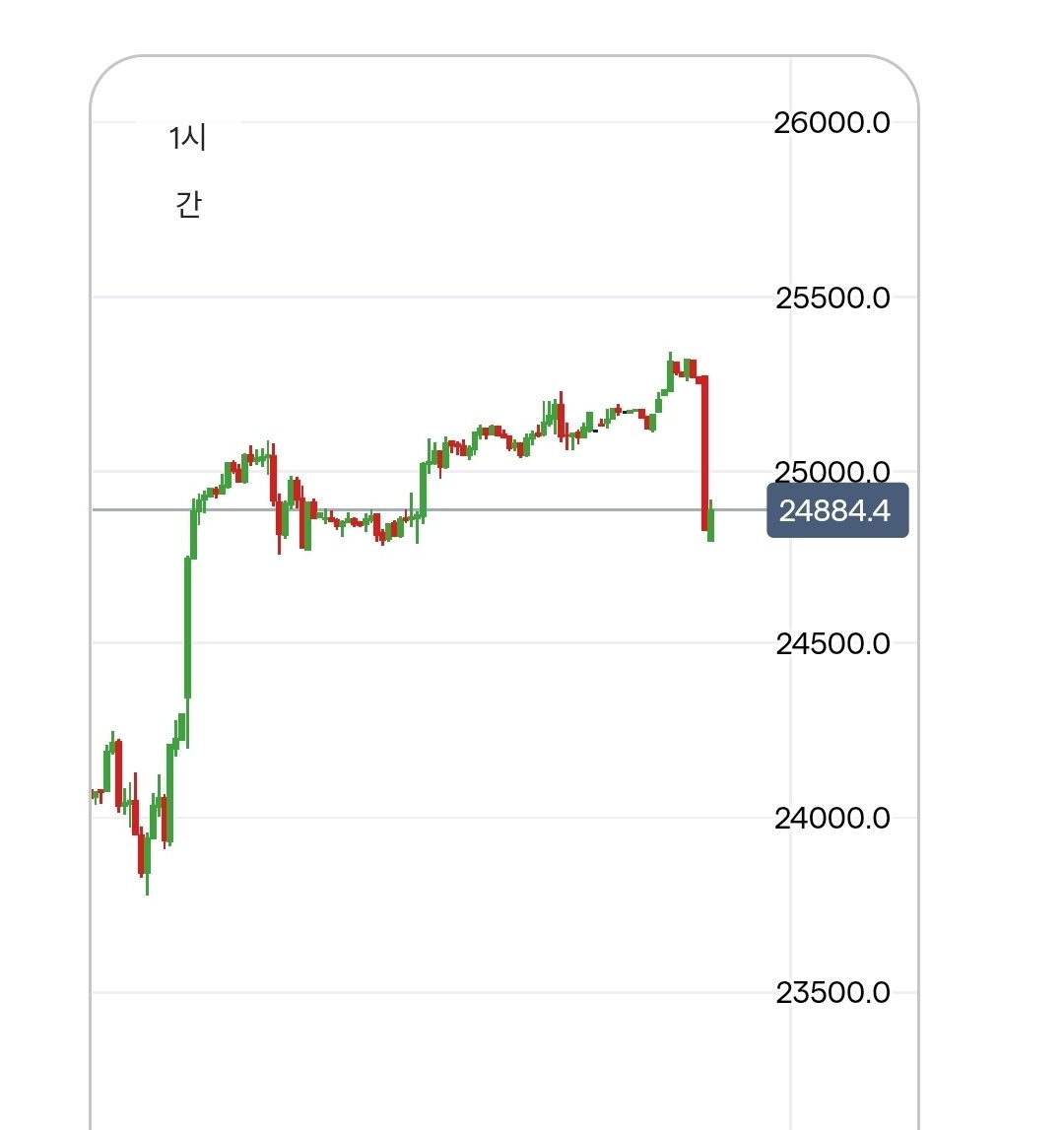Click the 24500.0 price axis label
This screenshot has width=1064, height=1130.
click(x=832, y=643)
